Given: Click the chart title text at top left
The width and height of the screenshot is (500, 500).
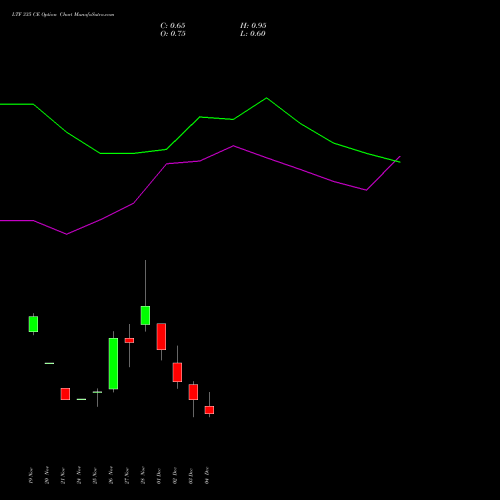Looking at the screenshot, I should pyautogui.click(x=63, y=15).
